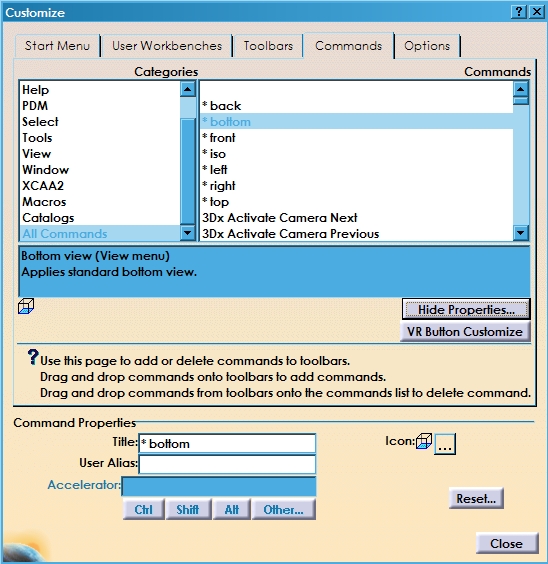548x564 pixels.
Task: Switch to the Toolbars tab
Action: 268,46
